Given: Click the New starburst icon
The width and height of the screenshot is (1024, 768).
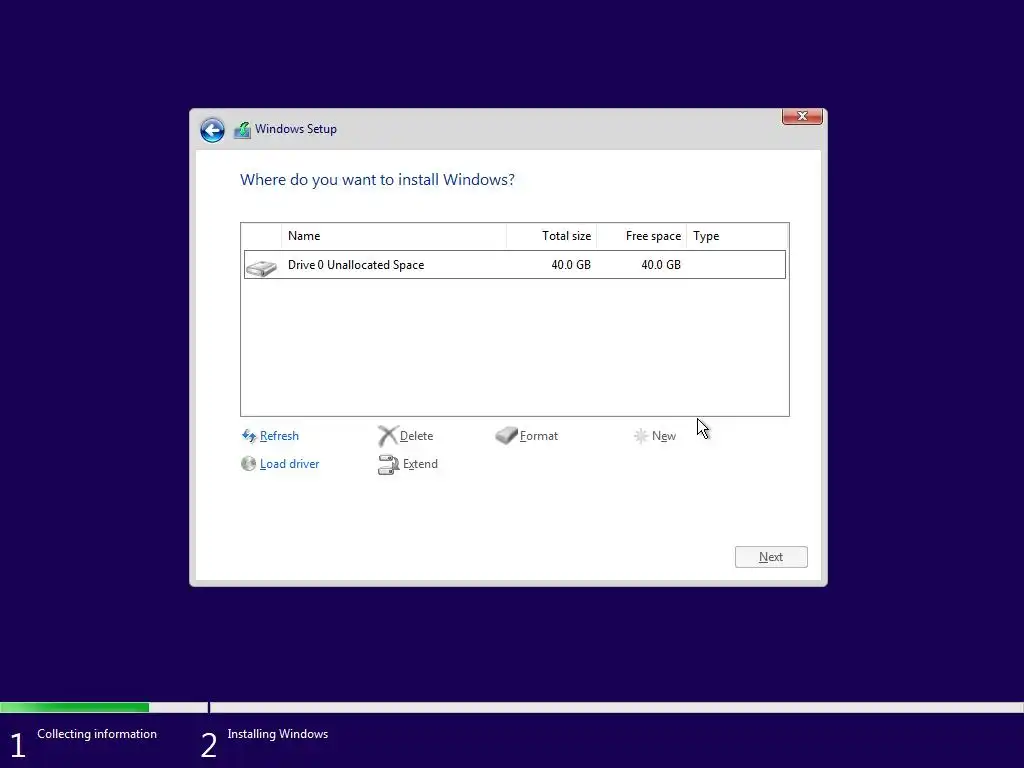Looking at the screenshot, I should tap(641, 436).
